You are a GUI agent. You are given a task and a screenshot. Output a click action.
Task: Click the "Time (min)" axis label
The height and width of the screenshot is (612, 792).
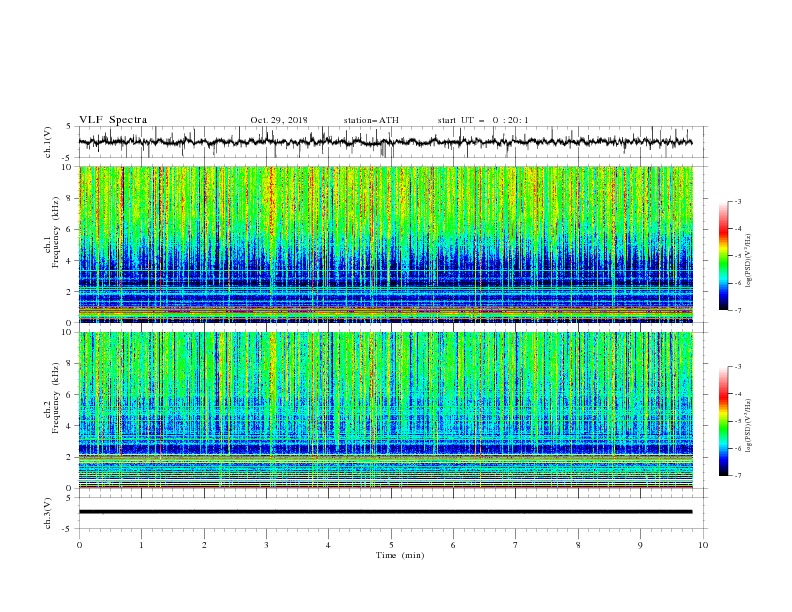click(x=400, y=555)
